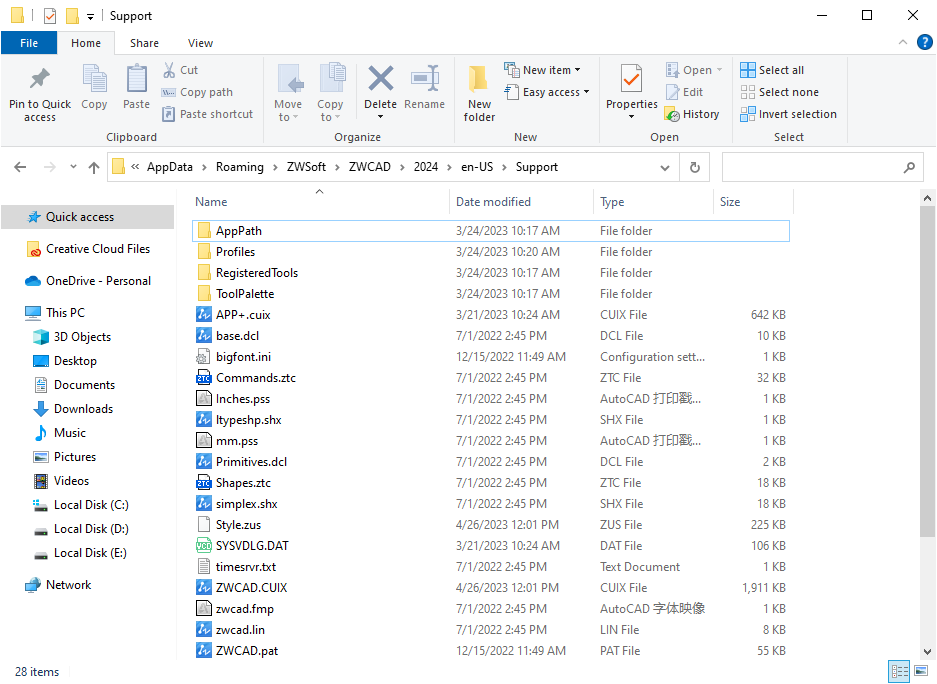Viewport: 937px width, 684px height.
Task: Switch to the Share ribbon tab
Action: tap(145, 43)
